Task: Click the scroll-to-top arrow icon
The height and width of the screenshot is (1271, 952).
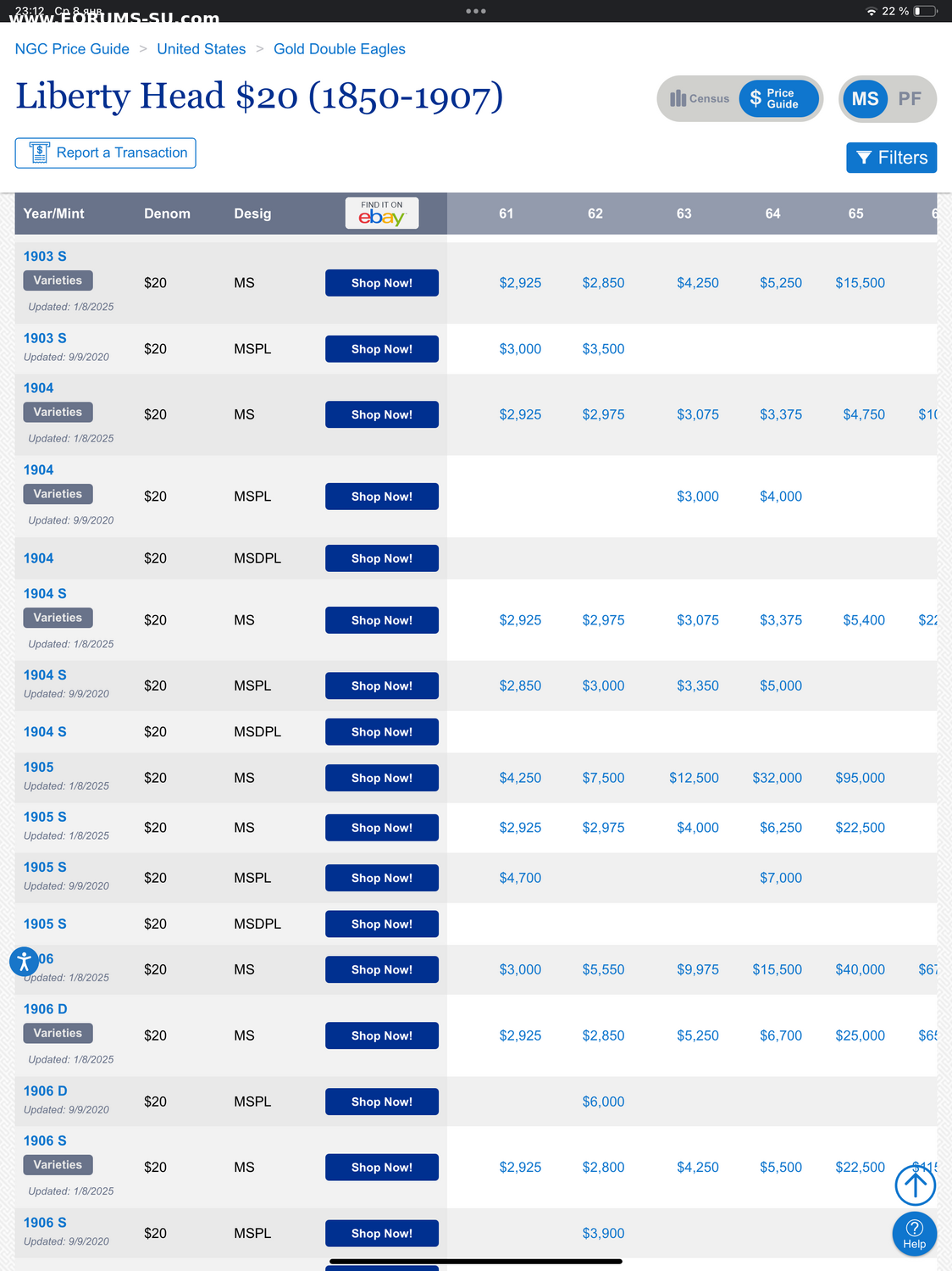Action: tap(915, 1185)
